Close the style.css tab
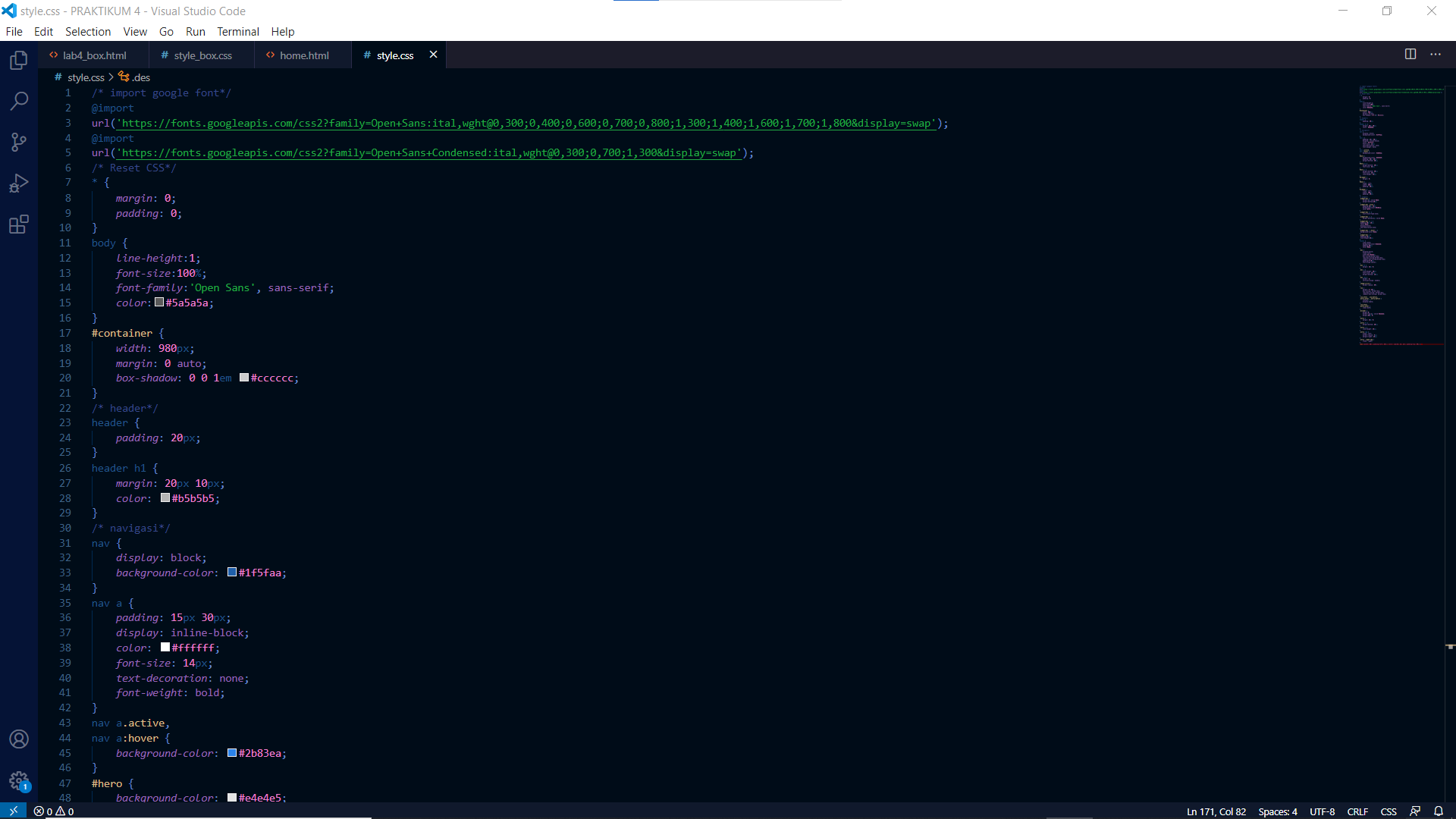 [x=433, y=55]
